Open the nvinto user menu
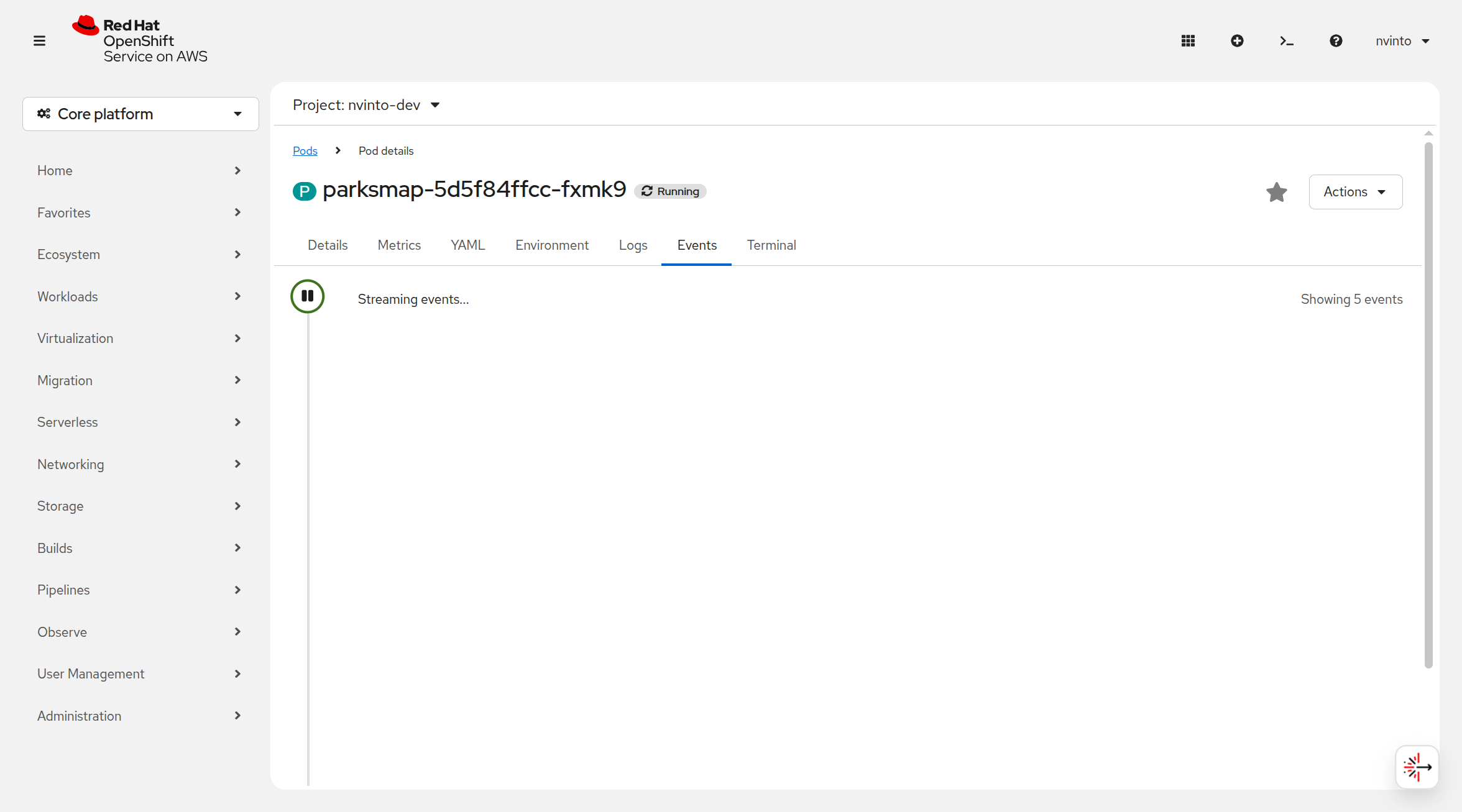The height and width of the screenshot is (812, 1462). pyautogui.click(x=1403, y=41)
